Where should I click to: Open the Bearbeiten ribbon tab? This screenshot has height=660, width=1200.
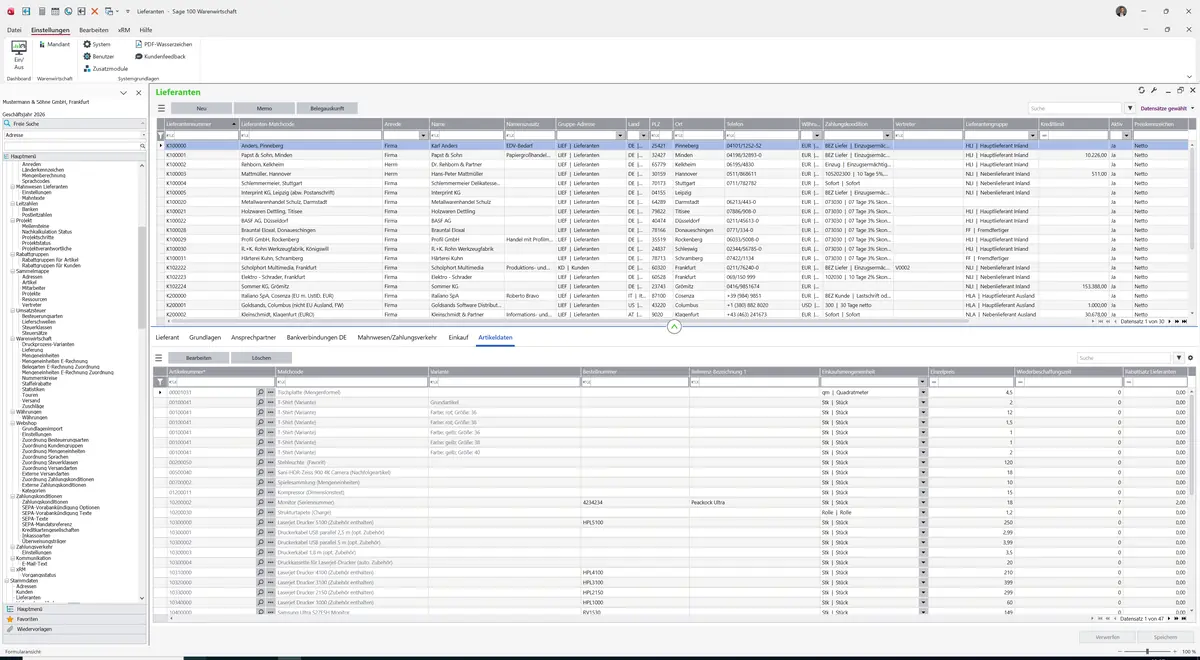94,30
